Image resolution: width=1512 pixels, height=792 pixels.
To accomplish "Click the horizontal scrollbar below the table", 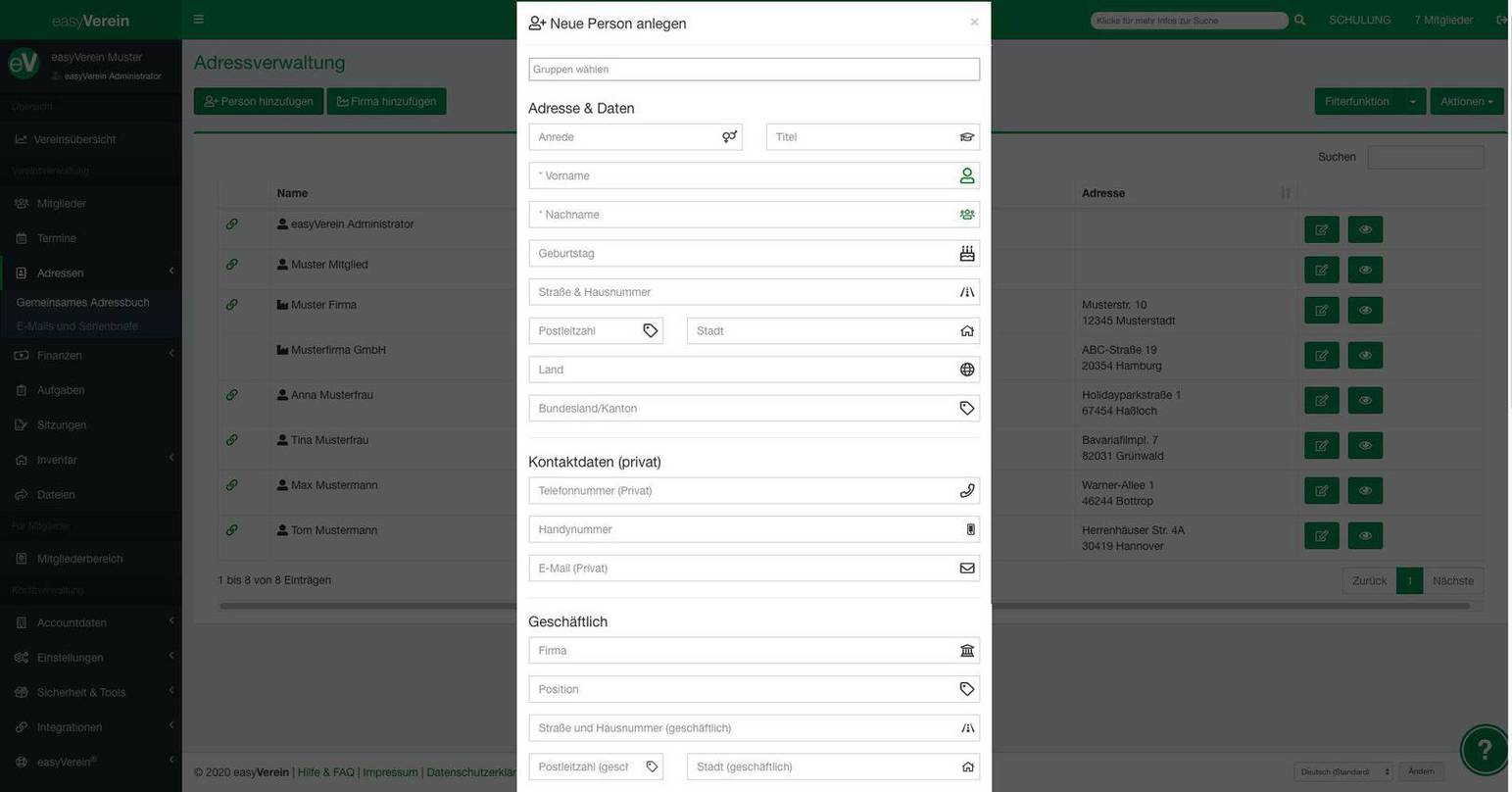I will point(843,606).
